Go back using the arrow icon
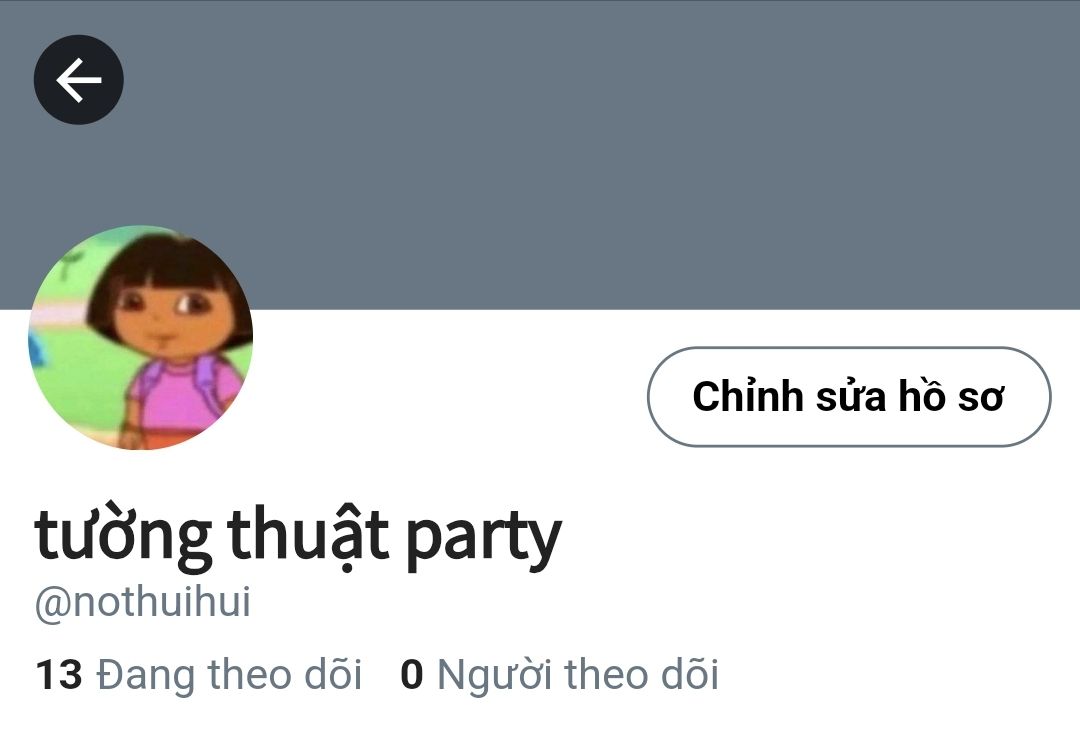 point(79,80)
